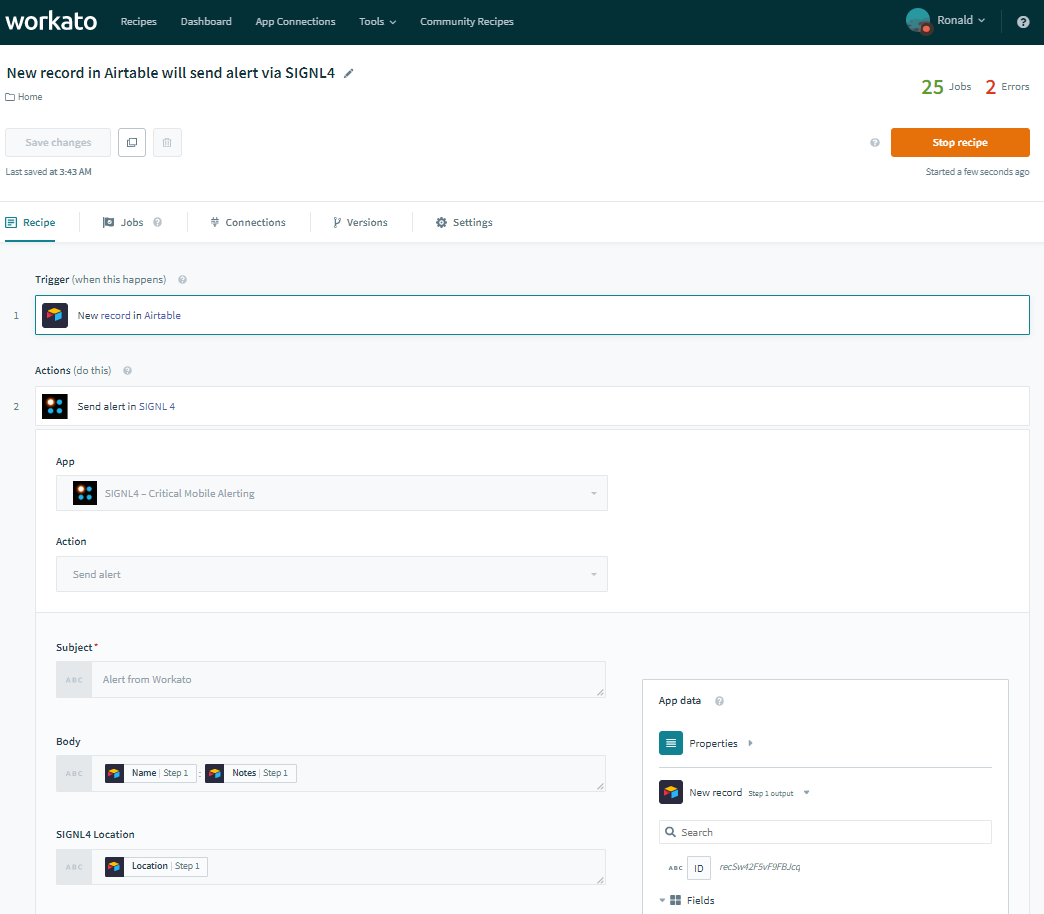Open the App selection dropdown
Screen dimensions: 1044x914
[332, 493]
